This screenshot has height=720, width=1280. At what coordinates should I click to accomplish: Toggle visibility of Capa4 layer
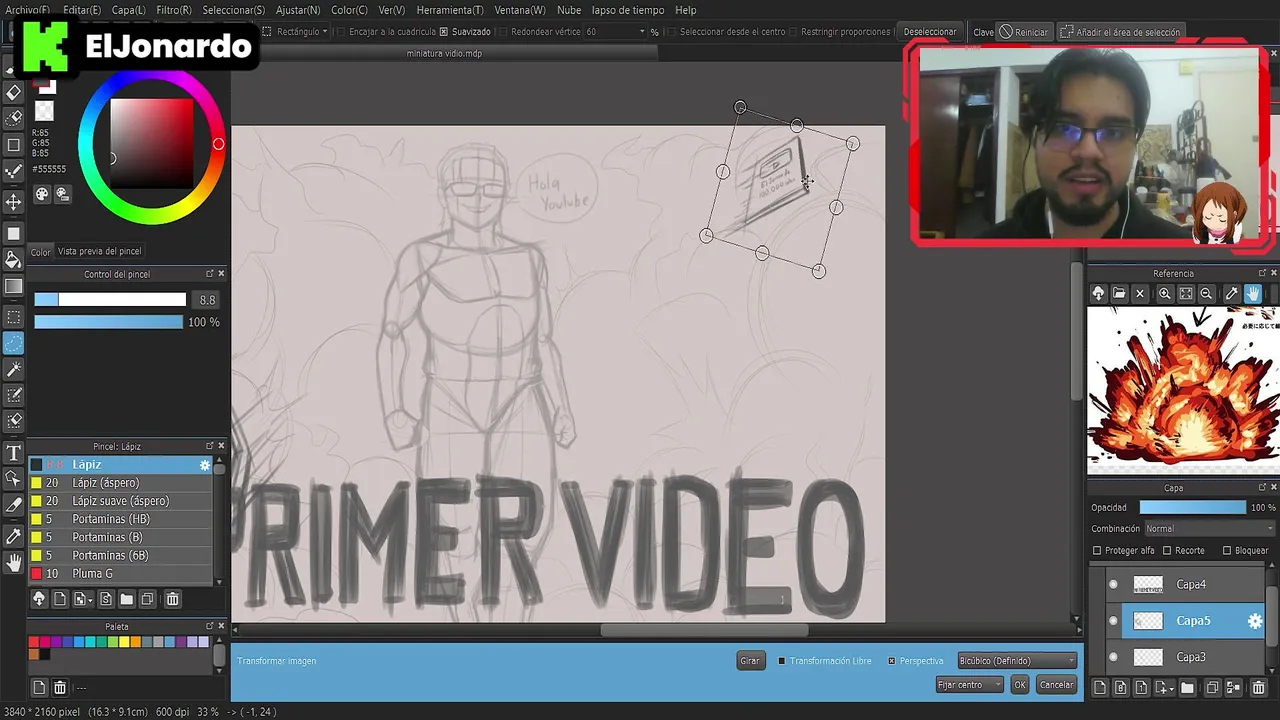(1113, 585)
